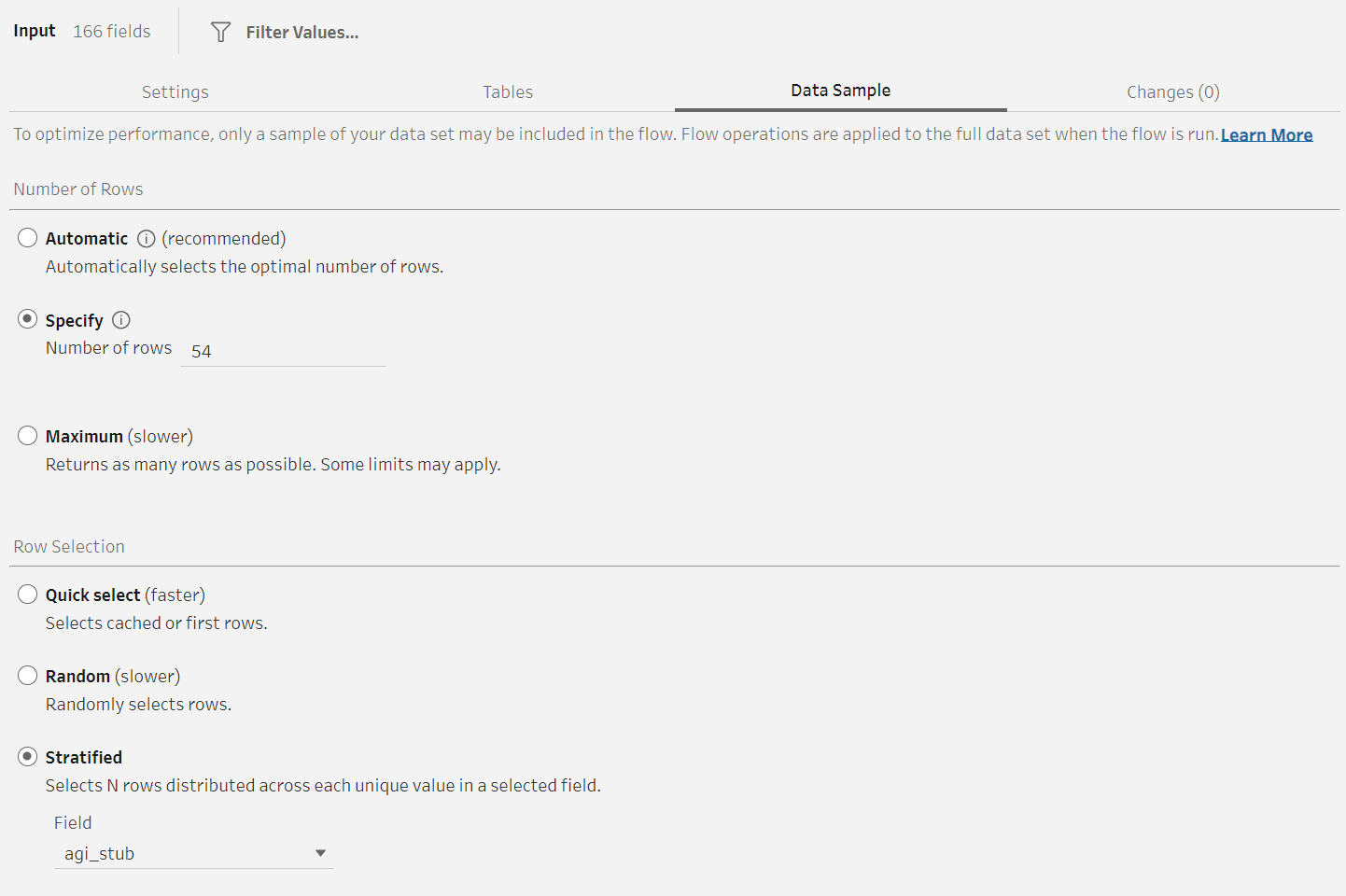The height and width of the screenshot is (896, 1346).
Task: Click the Filter Values button text
Action: coord(301,33)
